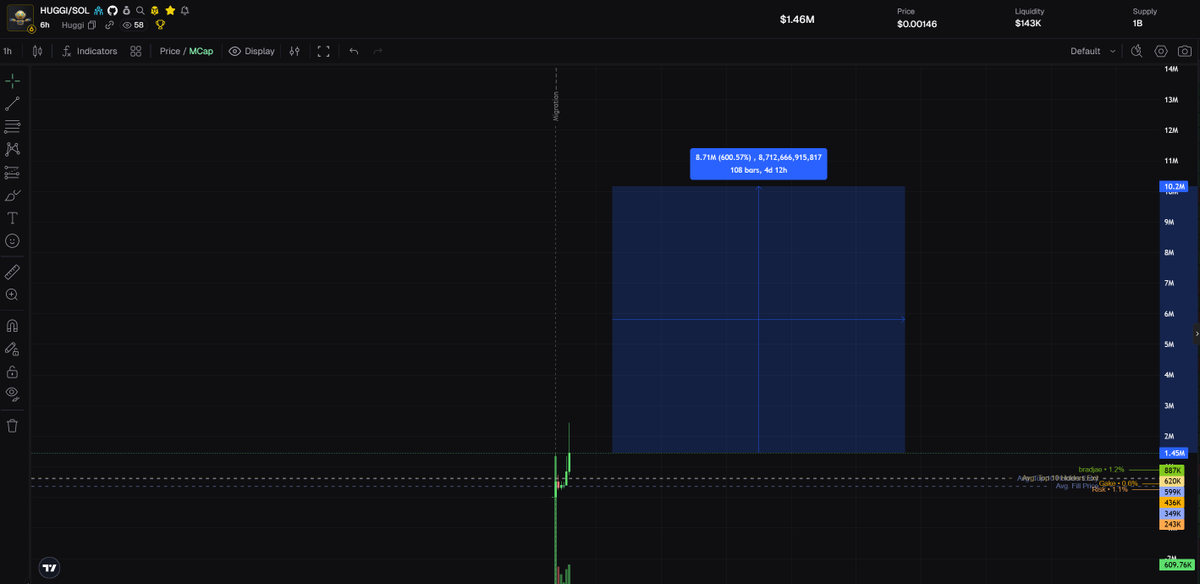The image size is (1200, 584).
Task: Open chart settings sliders icon
Action: pos(294,51)
